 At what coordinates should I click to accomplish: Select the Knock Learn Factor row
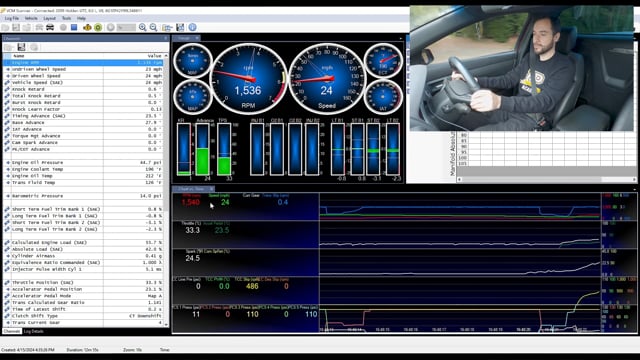[83, 109]
